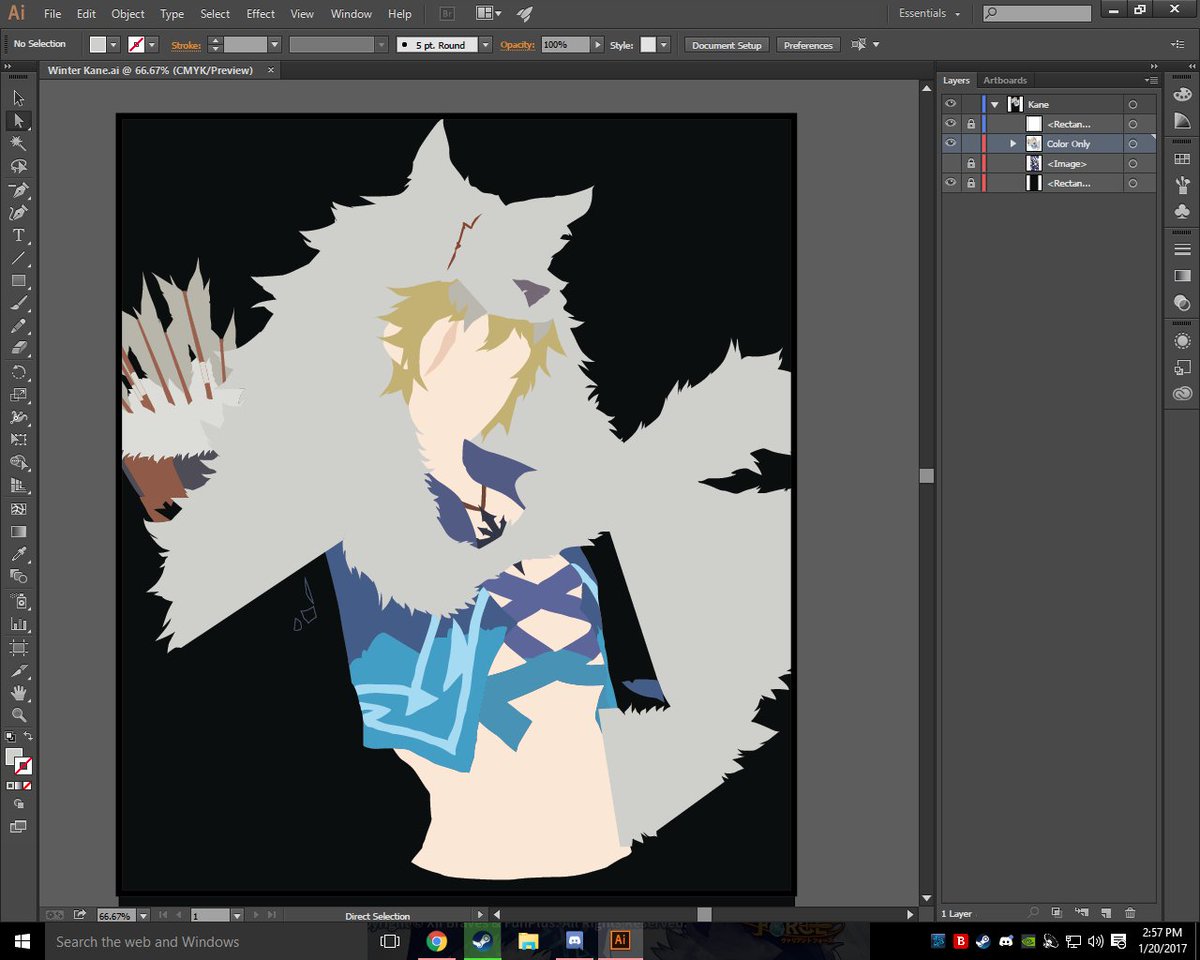Open the Brushes panel icon
1200x960 pixels.
1182,185
